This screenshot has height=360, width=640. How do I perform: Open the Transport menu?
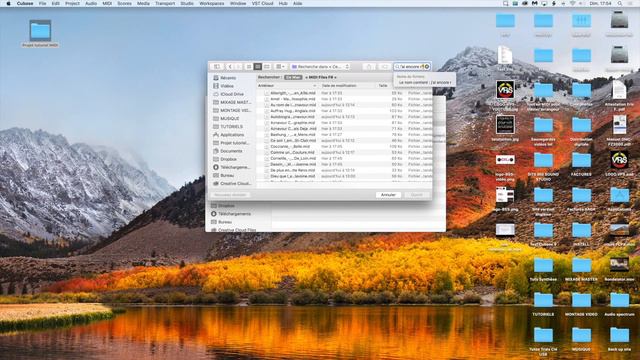click(x=165, y=3)
